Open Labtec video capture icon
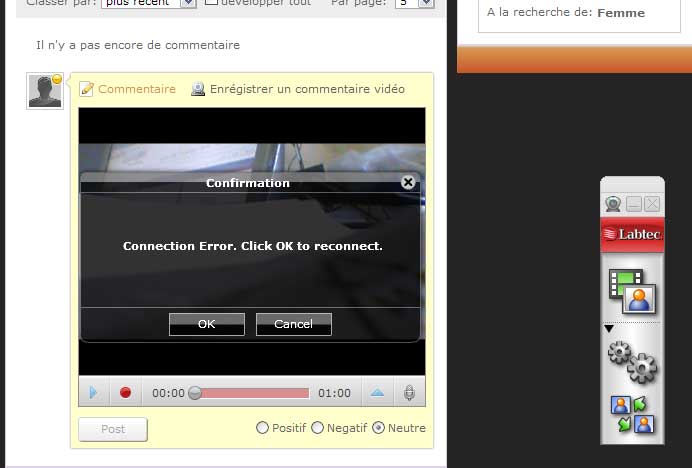This screenshot has width=692, height=468. (632, 291)
